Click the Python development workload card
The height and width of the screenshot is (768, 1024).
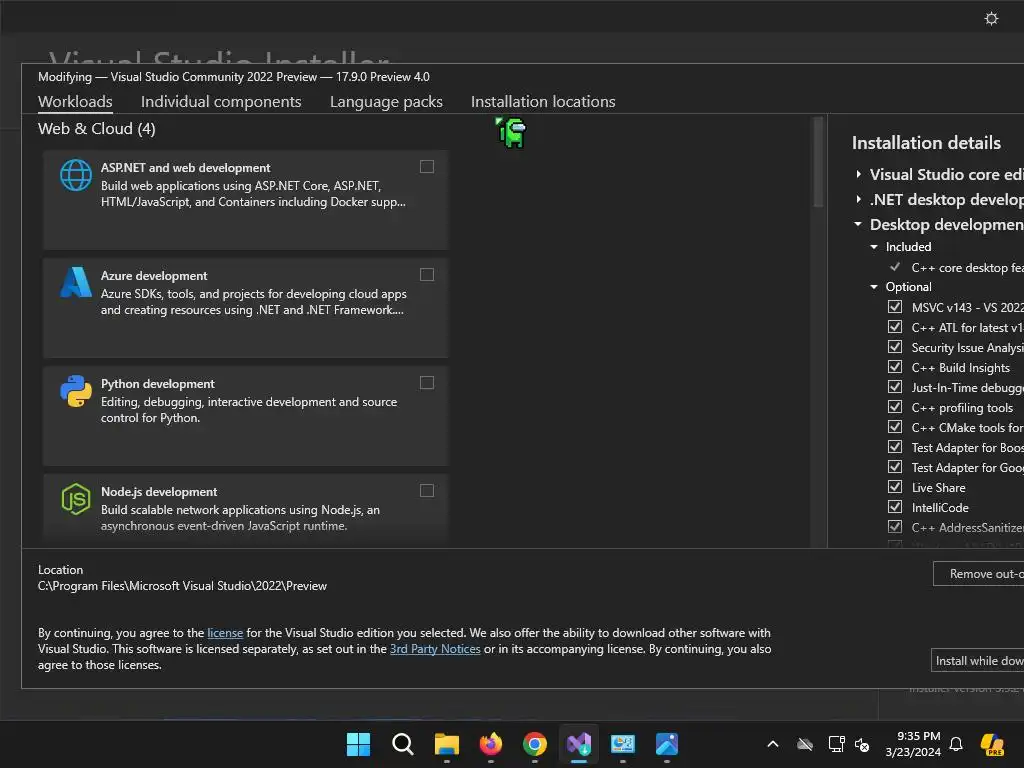(246, 415)
